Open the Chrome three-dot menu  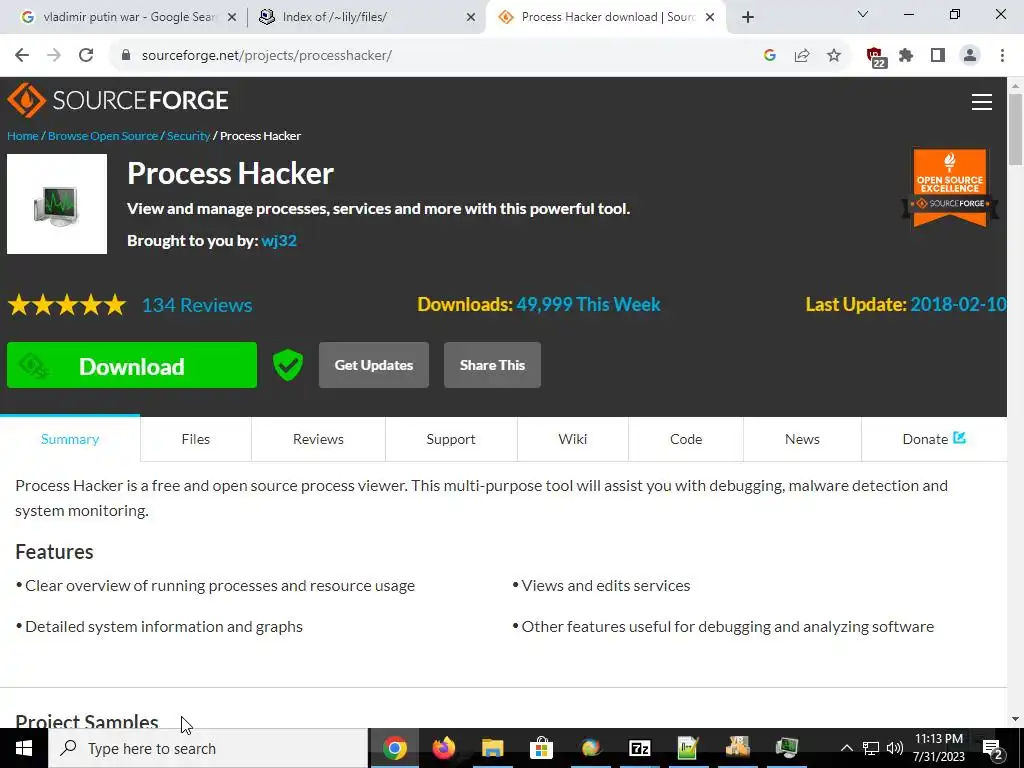point(1002,56)
